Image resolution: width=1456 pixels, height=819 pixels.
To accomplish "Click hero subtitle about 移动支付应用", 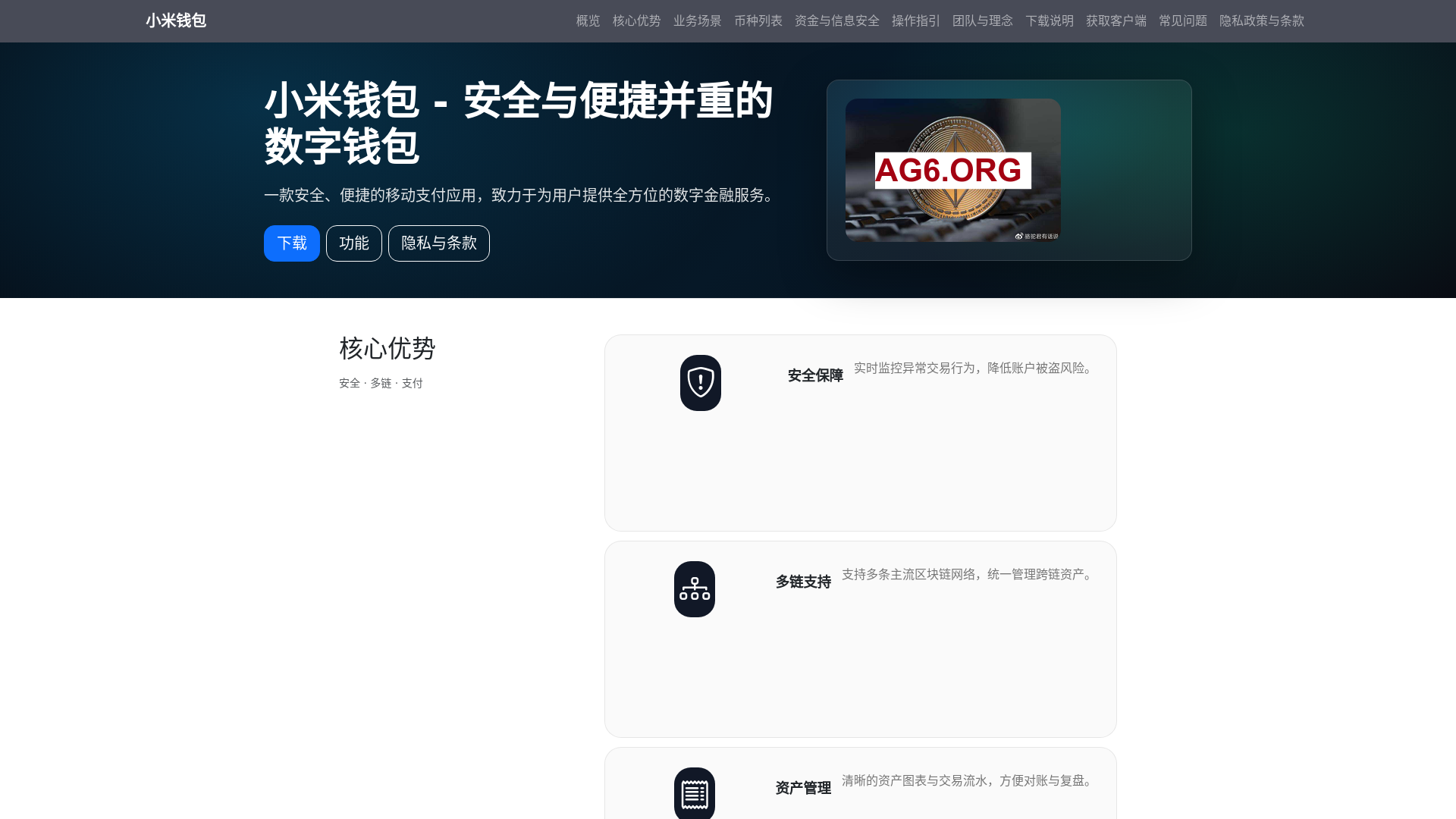I will click(522, 195).
